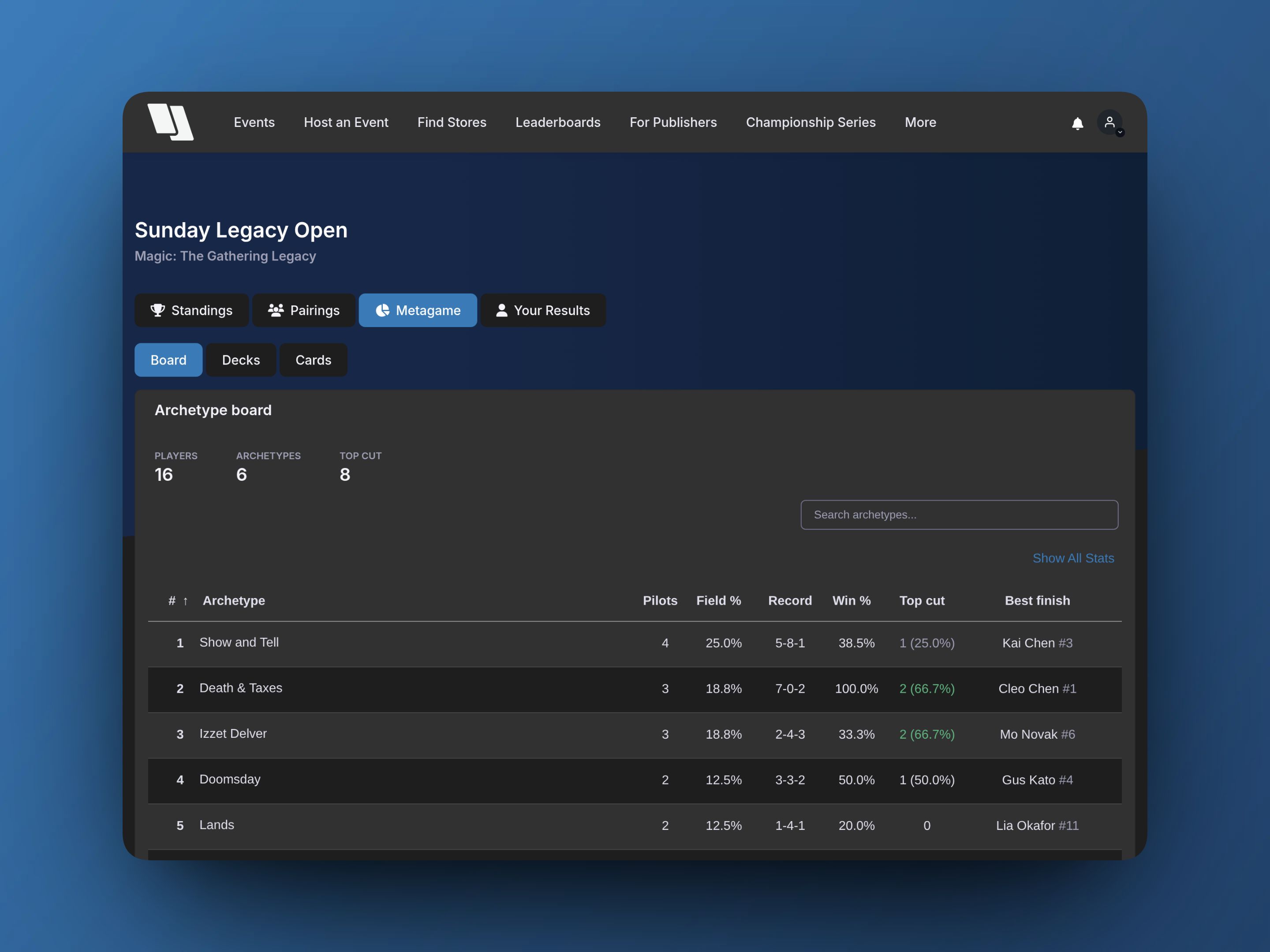Open the user account avatar menu
The height and width of the screenshot is (952, 1270).
coord(1110,122)
